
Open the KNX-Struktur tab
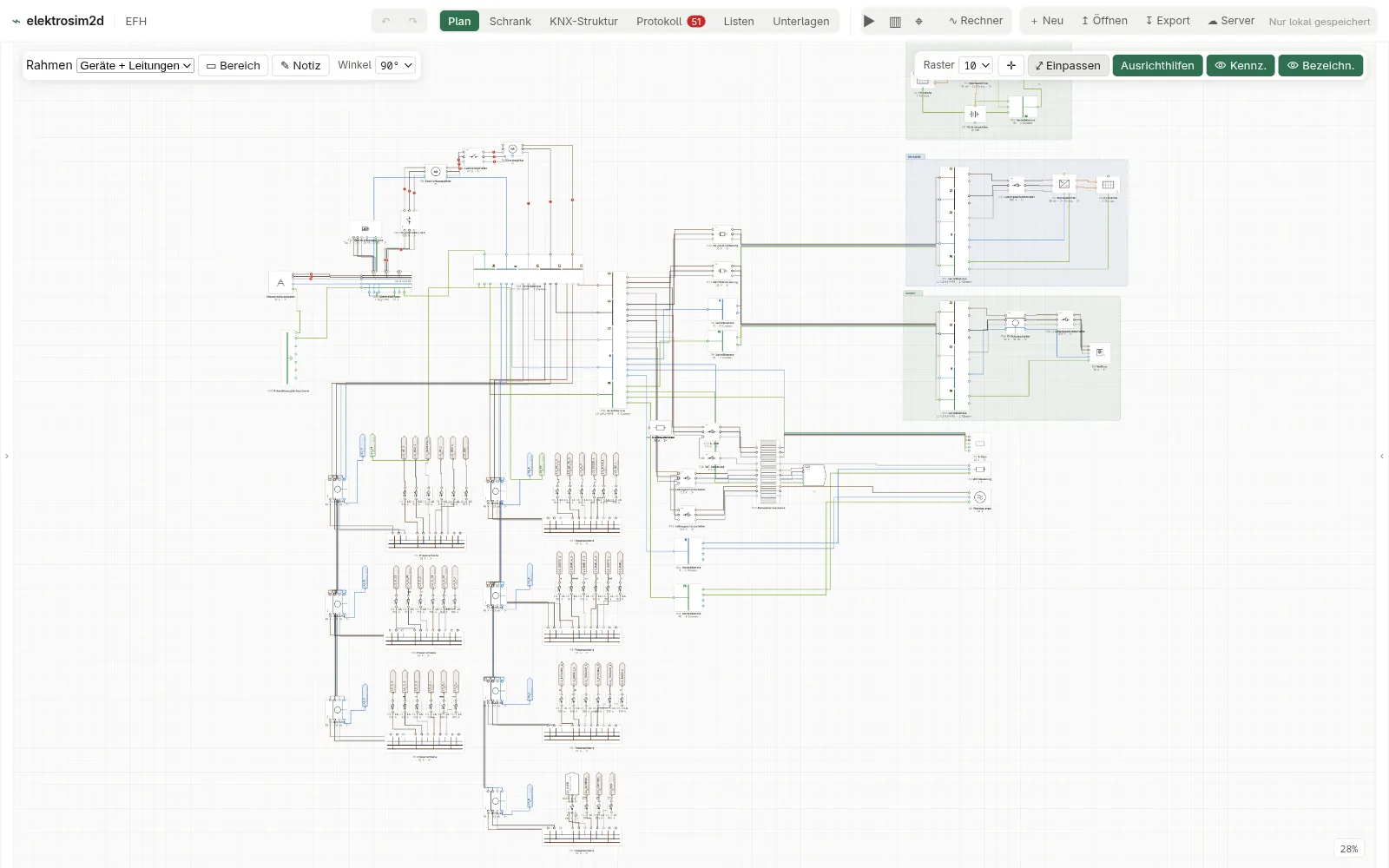pos(583,21)
